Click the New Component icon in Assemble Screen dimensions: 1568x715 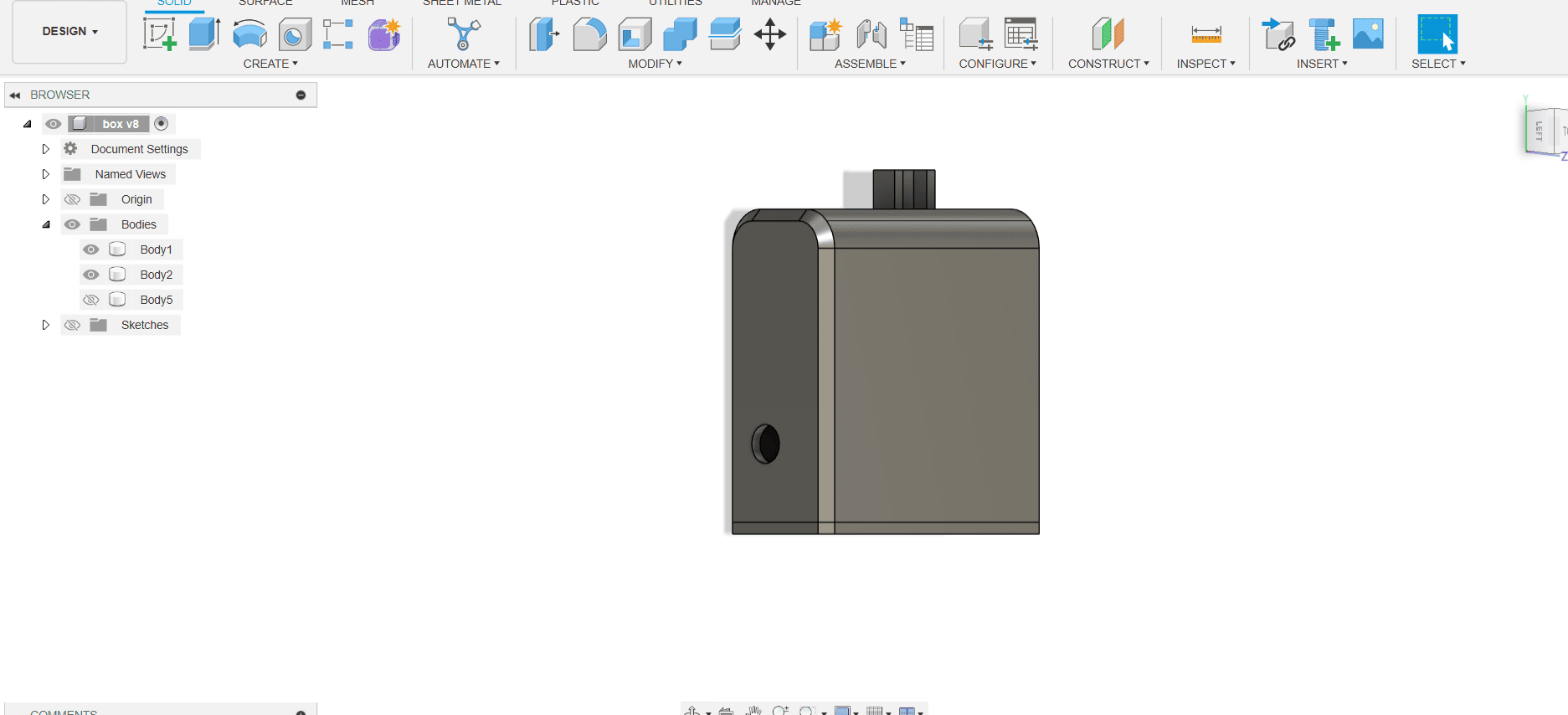[825, 34]
